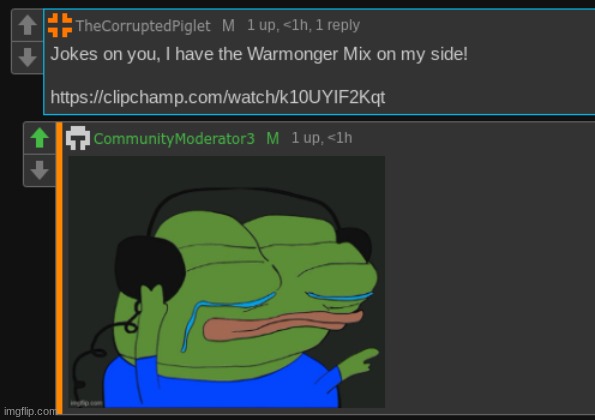Open CommunityModerator3's white avatar icon
The width and height of the screenshot is (595, 420).
tap(78, 138)
